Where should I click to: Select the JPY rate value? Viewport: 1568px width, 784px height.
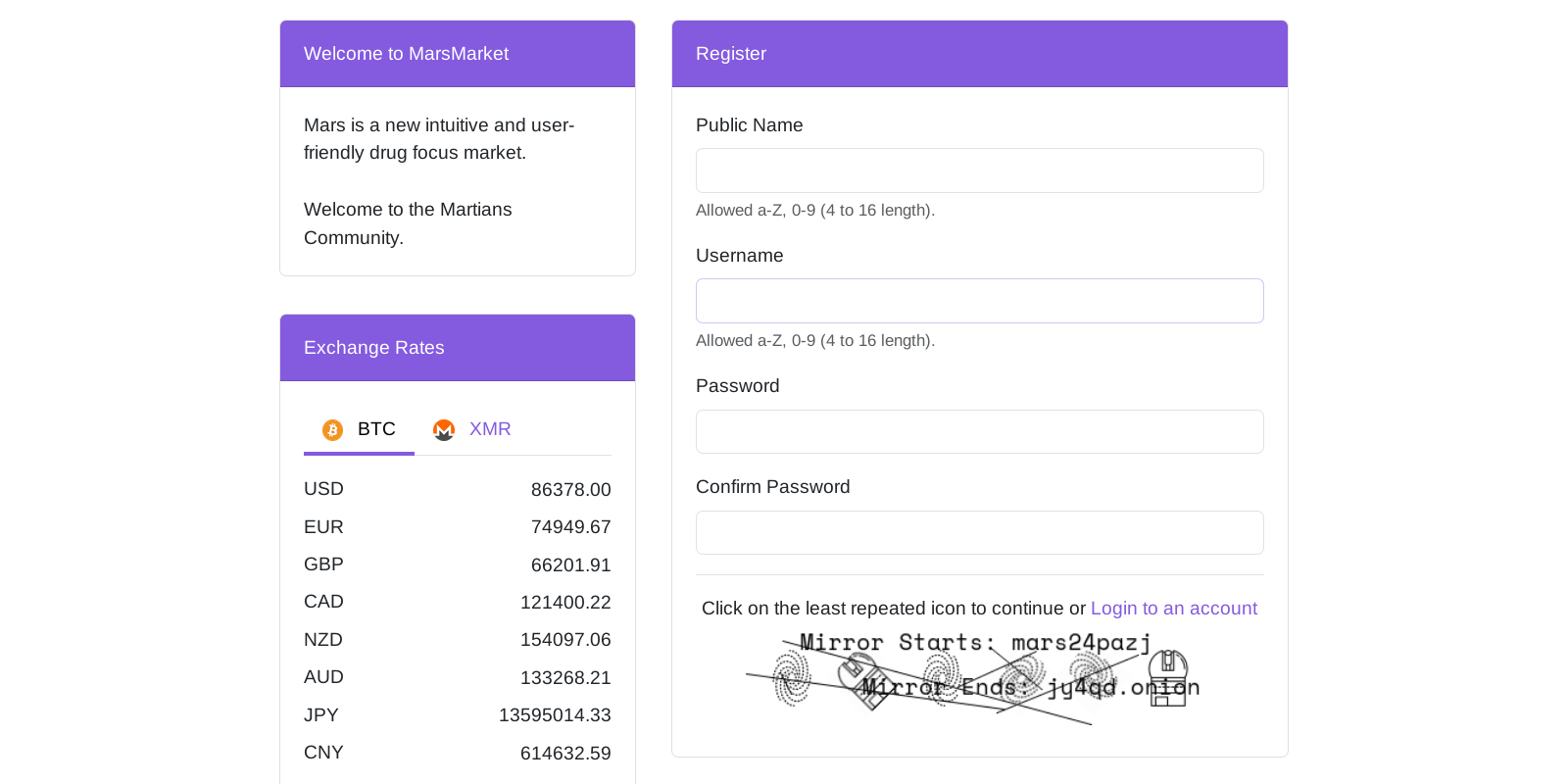(x=556, y=714)
